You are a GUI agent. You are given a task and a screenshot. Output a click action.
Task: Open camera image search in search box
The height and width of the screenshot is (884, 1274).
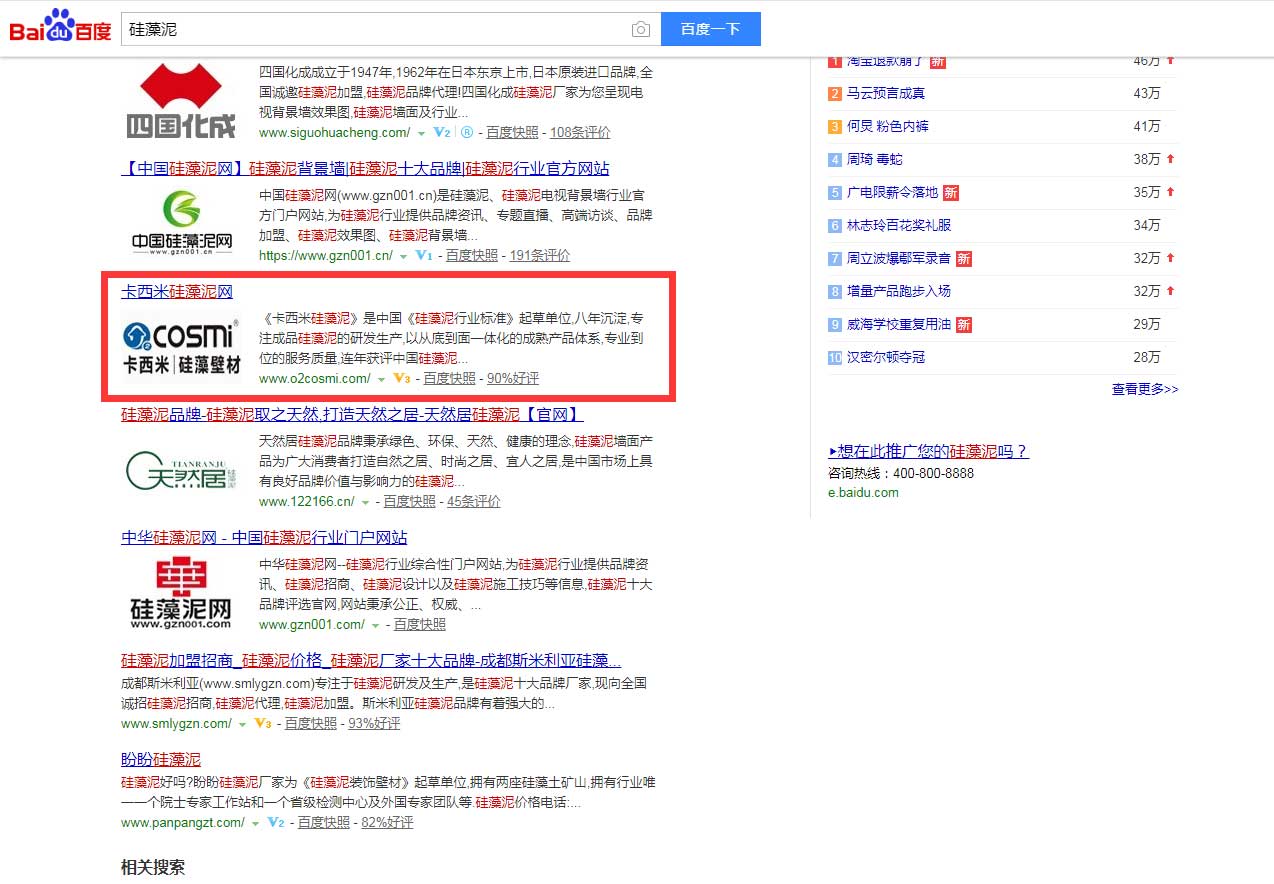click(x=640, y=30)
